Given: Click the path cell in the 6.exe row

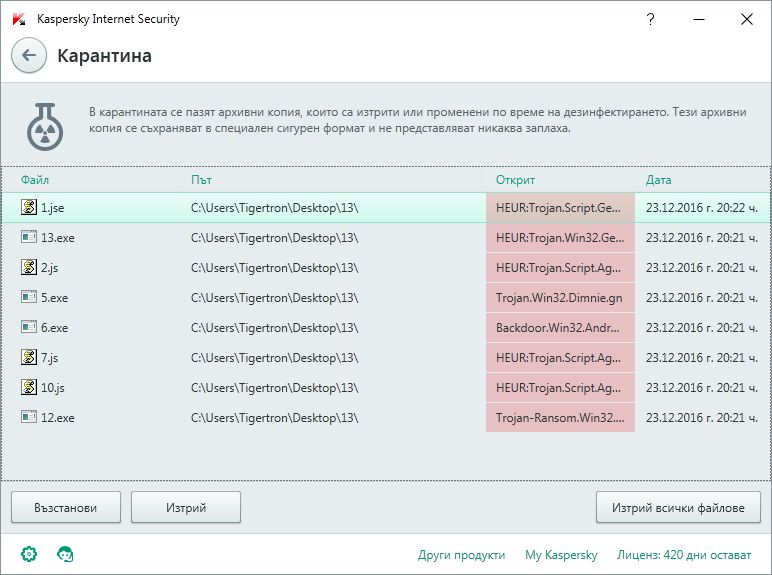Looking at the screenshot, I should point(275,328).
